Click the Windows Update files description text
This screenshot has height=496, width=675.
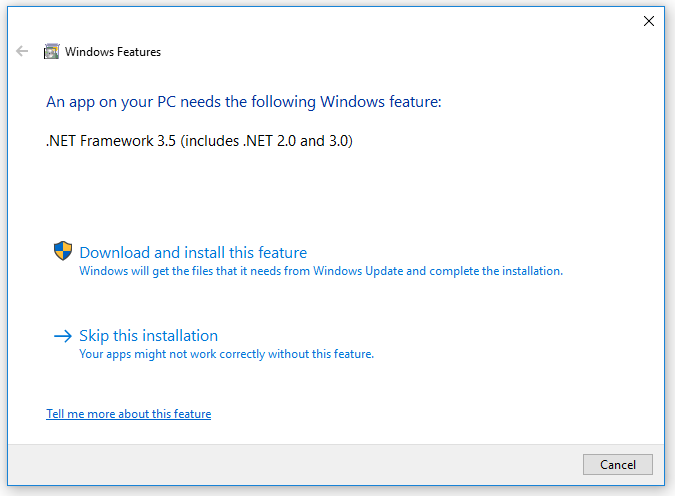point(320,271)
